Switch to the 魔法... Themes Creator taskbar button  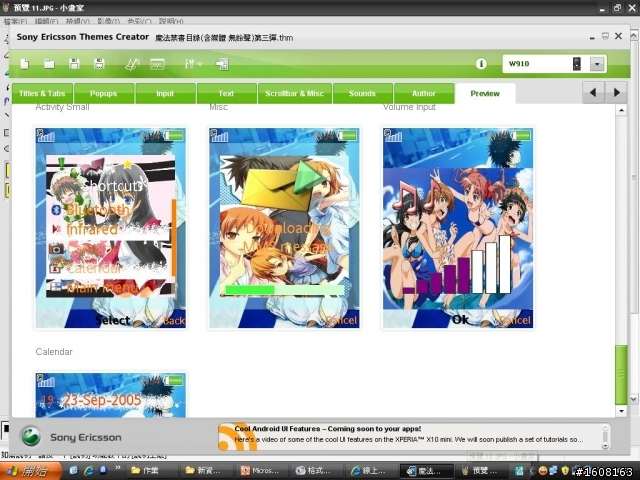point(426,471)
